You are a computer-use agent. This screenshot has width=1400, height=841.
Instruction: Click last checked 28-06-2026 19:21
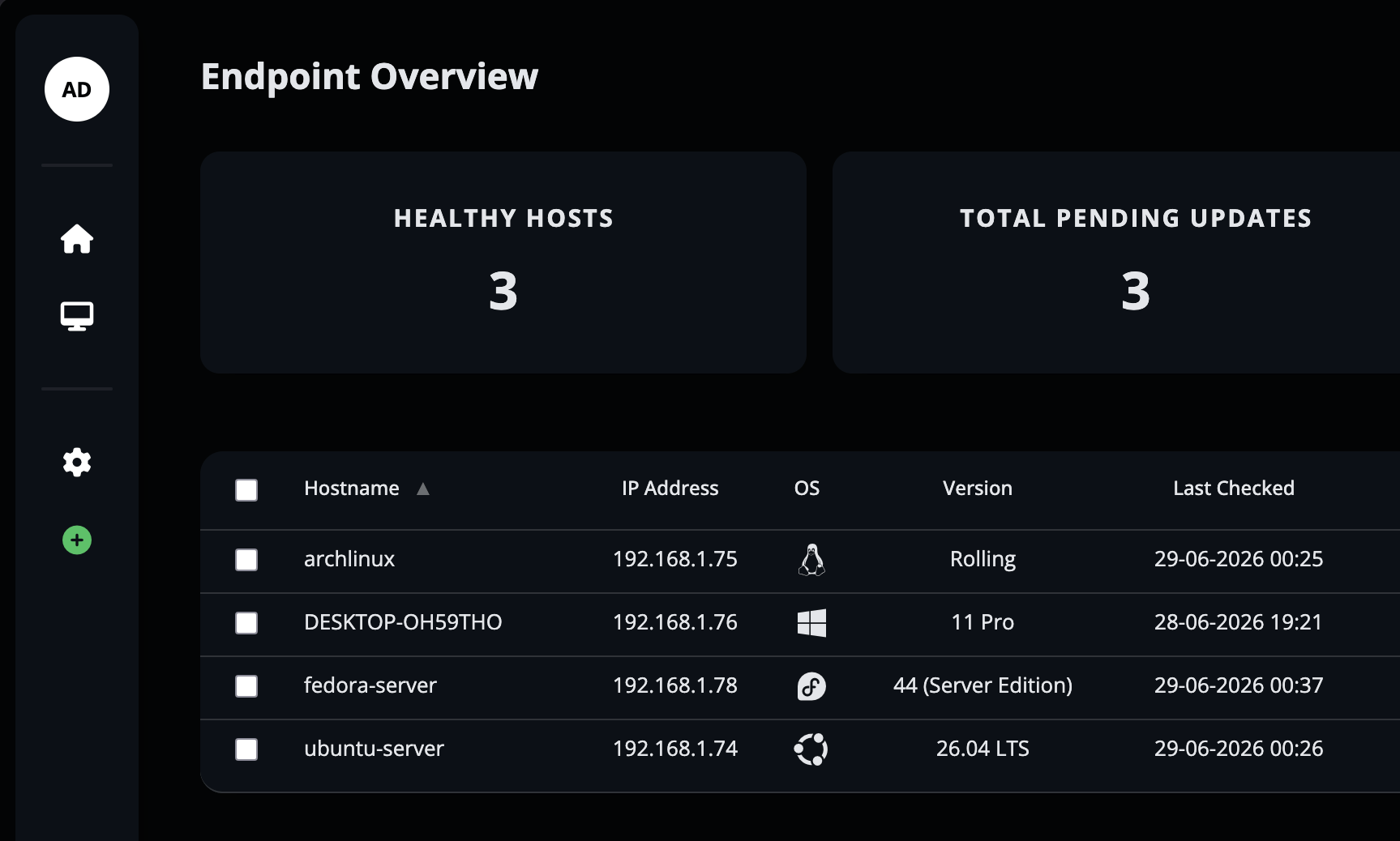[x=1239, y=622]
